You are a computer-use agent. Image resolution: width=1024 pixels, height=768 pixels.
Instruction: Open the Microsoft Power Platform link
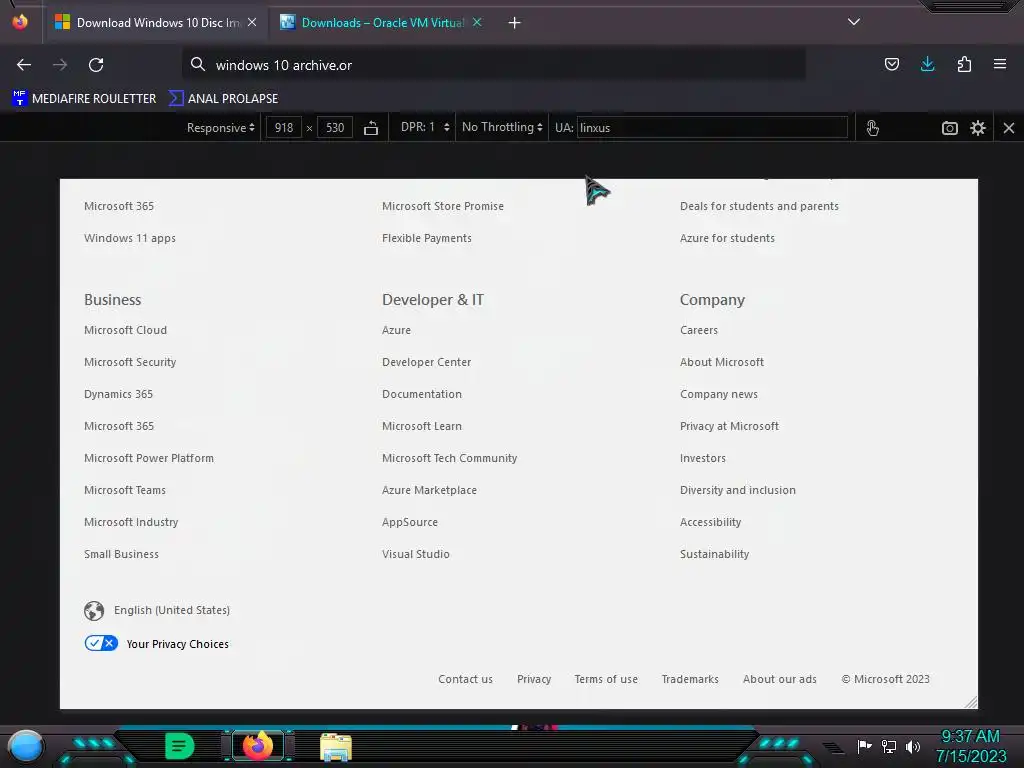[x=149, y=458]
